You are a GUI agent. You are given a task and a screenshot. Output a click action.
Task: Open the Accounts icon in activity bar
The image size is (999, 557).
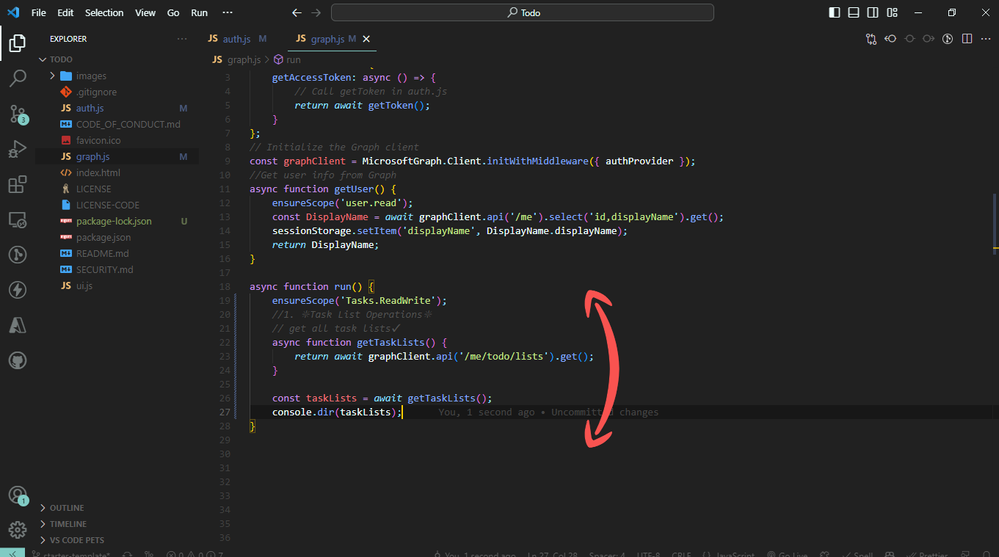point(17,495)
